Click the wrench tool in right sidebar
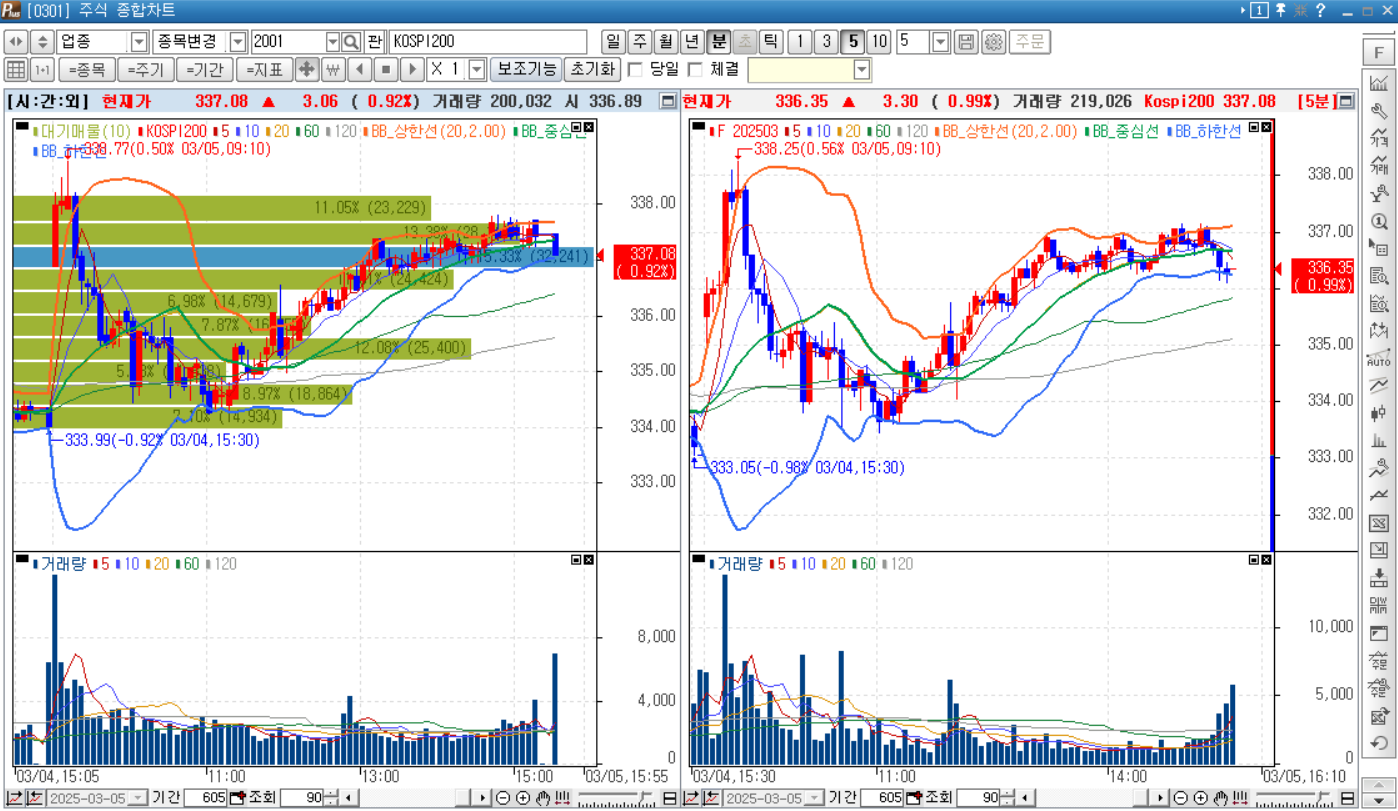 (1379, 111)
